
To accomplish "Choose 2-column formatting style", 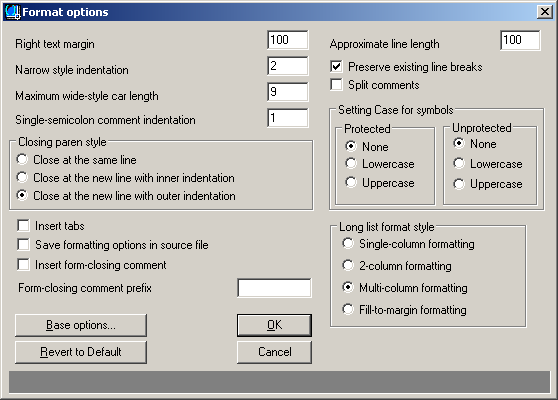I will [348, 265].
